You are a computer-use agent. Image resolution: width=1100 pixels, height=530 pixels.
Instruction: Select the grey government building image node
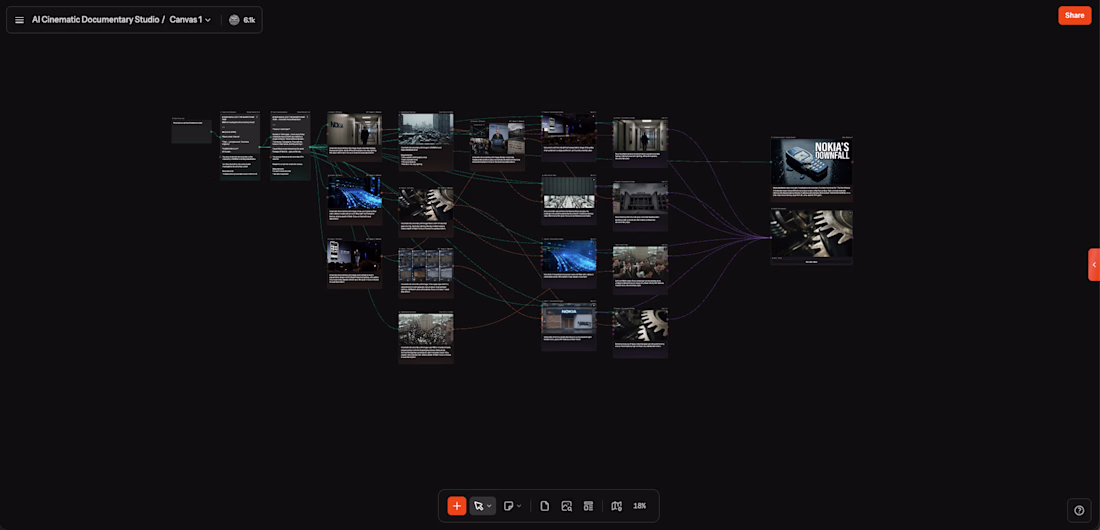coord(640,206)
